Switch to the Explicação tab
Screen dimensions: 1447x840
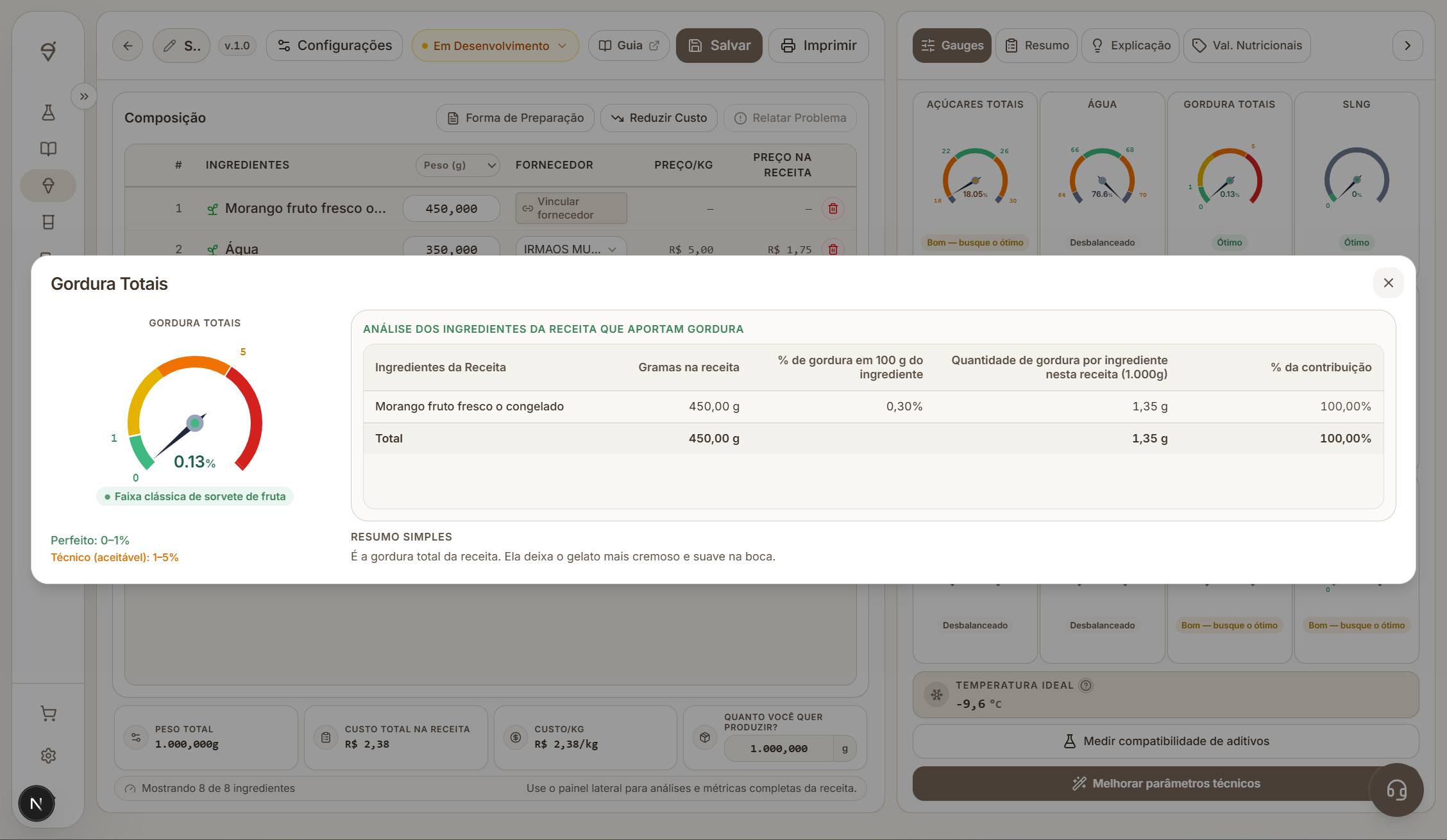click(x=1130, y=46)
